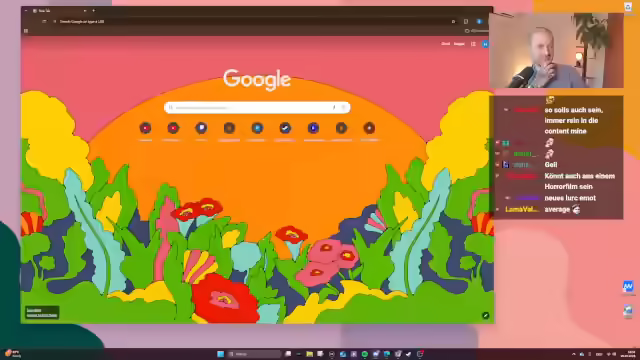Screen dimensions: 640x360
Task: Open the Chrome profile button in the toolbar
Action: click(479, 21)
